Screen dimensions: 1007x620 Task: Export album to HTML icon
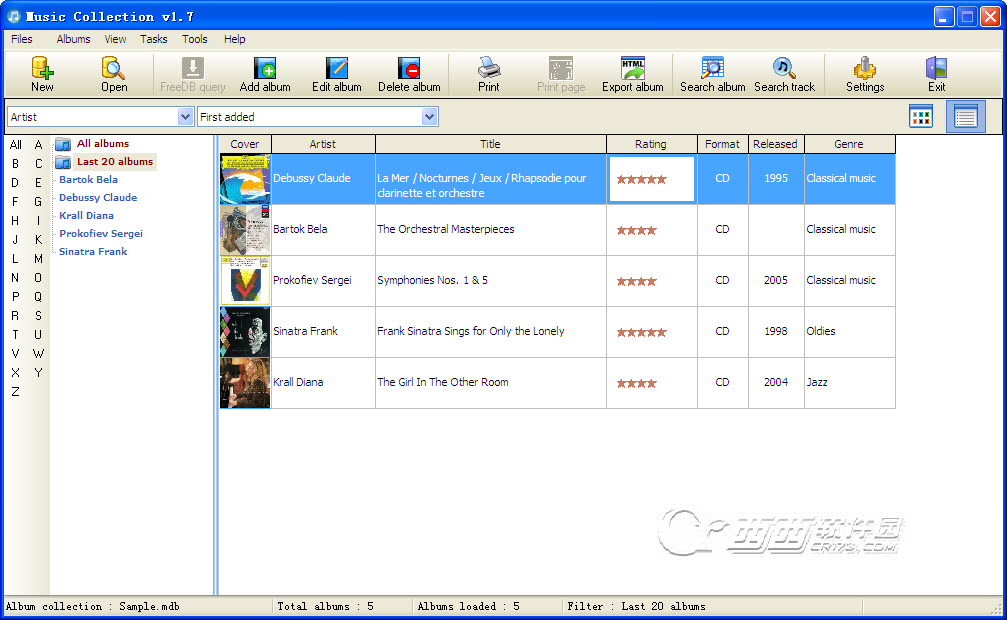pyautogui.click(x=633, y=67)
